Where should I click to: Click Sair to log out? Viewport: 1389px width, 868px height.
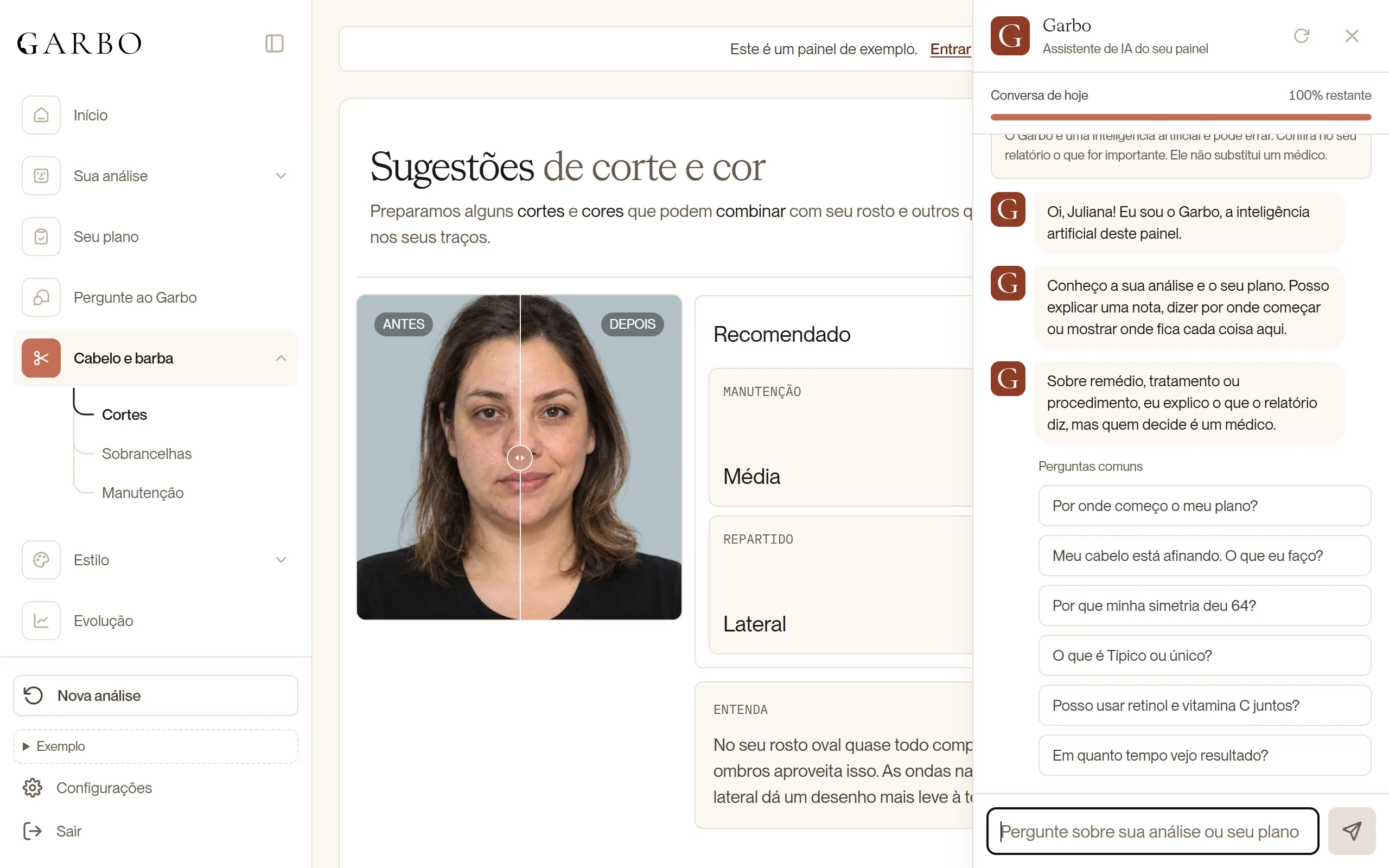point(52,831)
